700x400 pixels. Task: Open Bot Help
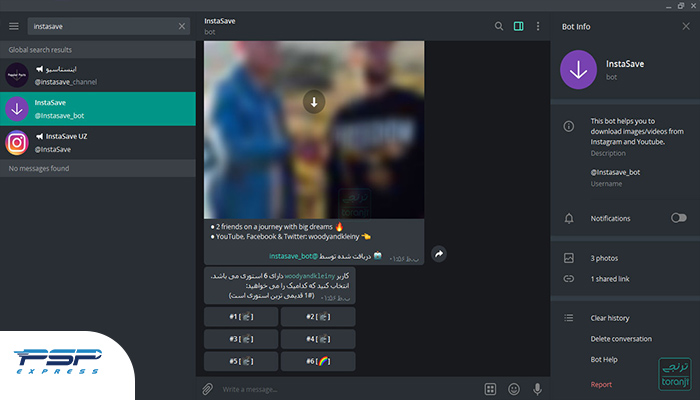click(x=604, y=359)
